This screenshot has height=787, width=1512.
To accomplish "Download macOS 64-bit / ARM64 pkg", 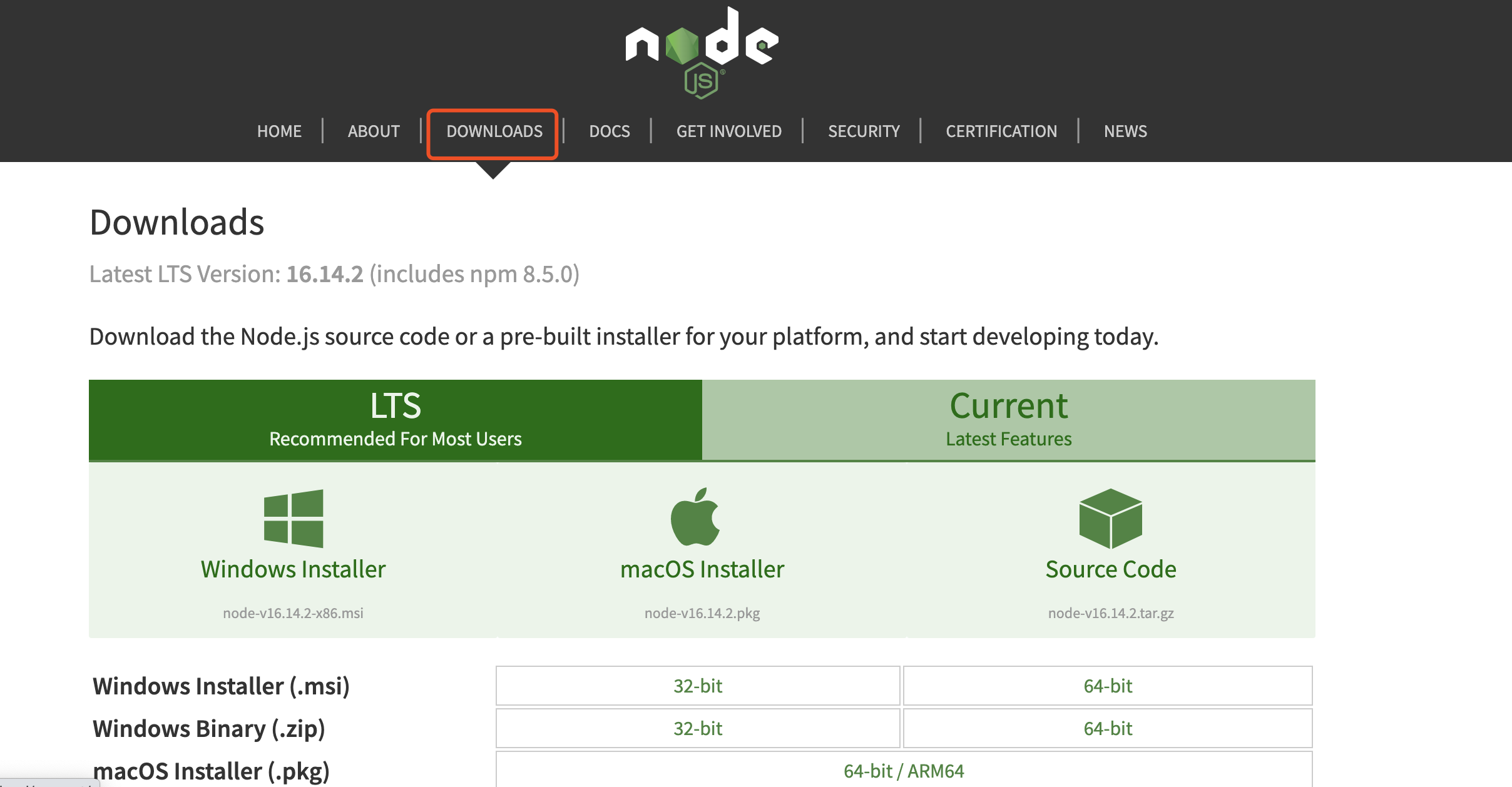I will pos(903,771).
